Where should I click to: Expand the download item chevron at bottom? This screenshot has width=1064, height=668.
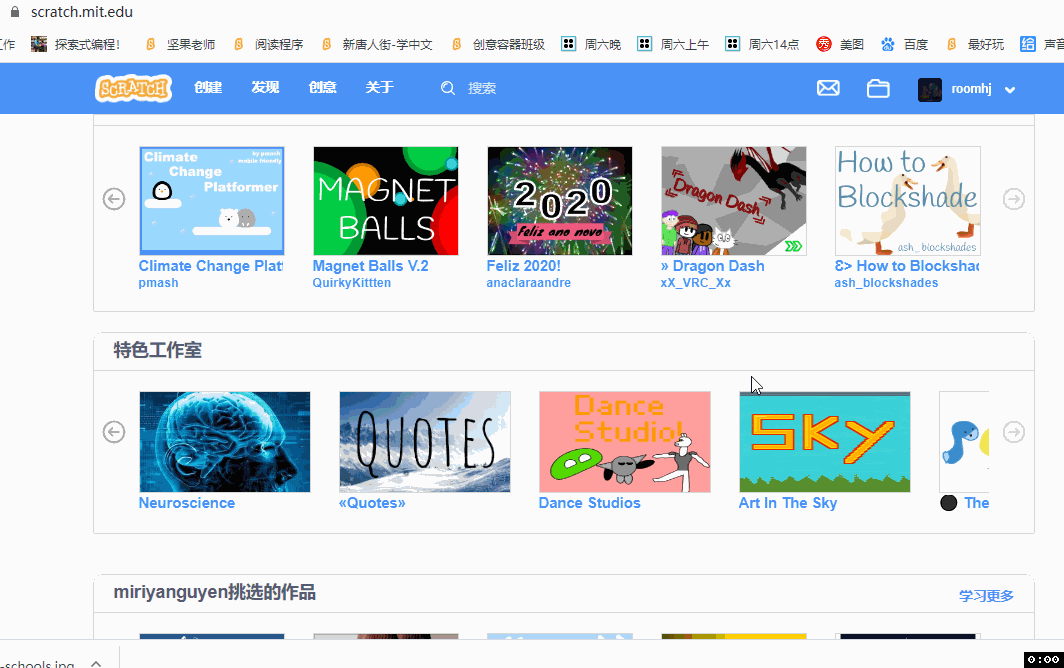point(96,663)
